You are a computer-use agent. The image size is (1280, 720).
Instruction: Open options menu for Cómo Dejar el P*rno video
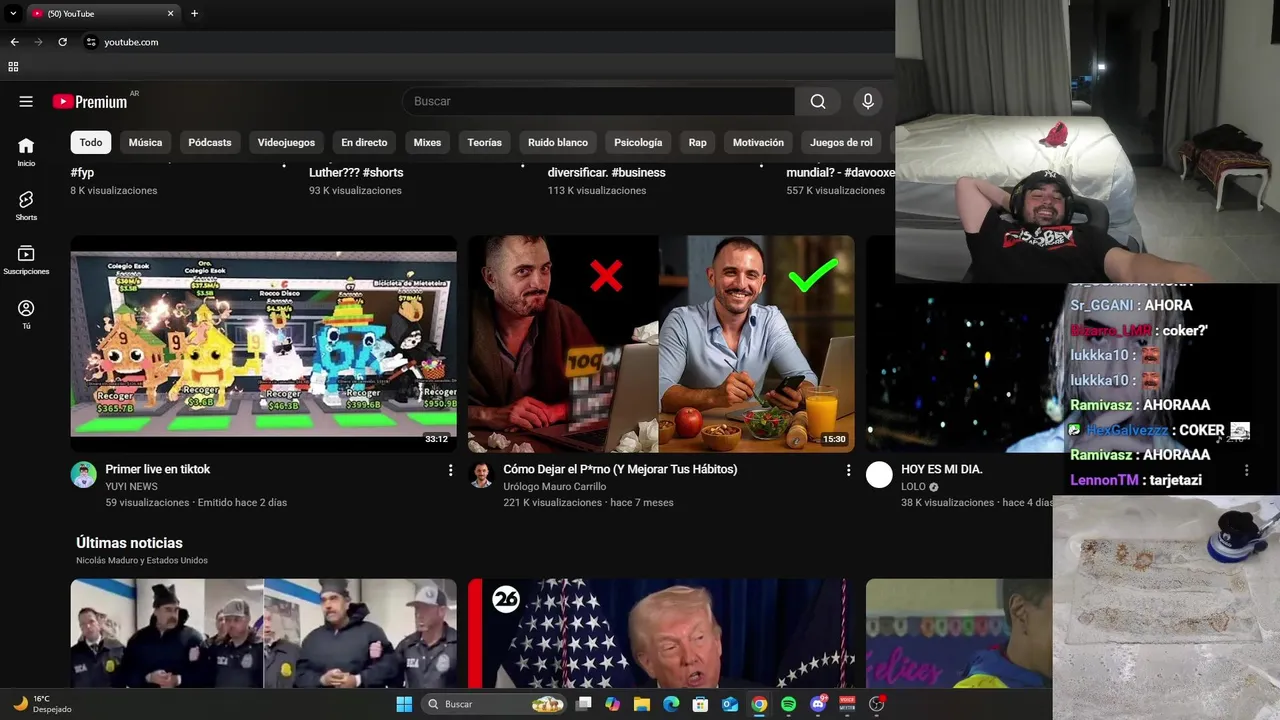click(x=848, y=470)
